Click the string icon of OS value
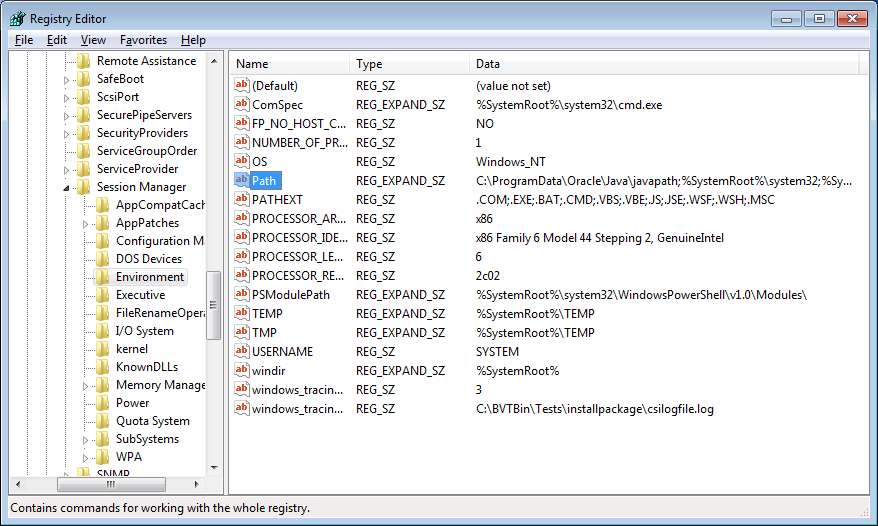The width and height of the screenshot is (878, 526). 241,161
